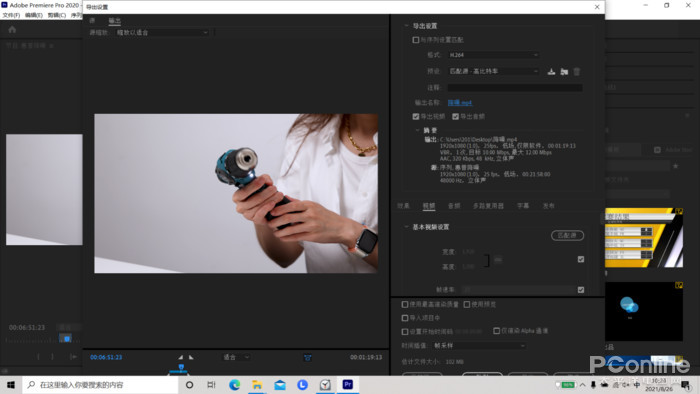
Task: Enable 导入项目中 checkbox
Action: tap(405, 318)
